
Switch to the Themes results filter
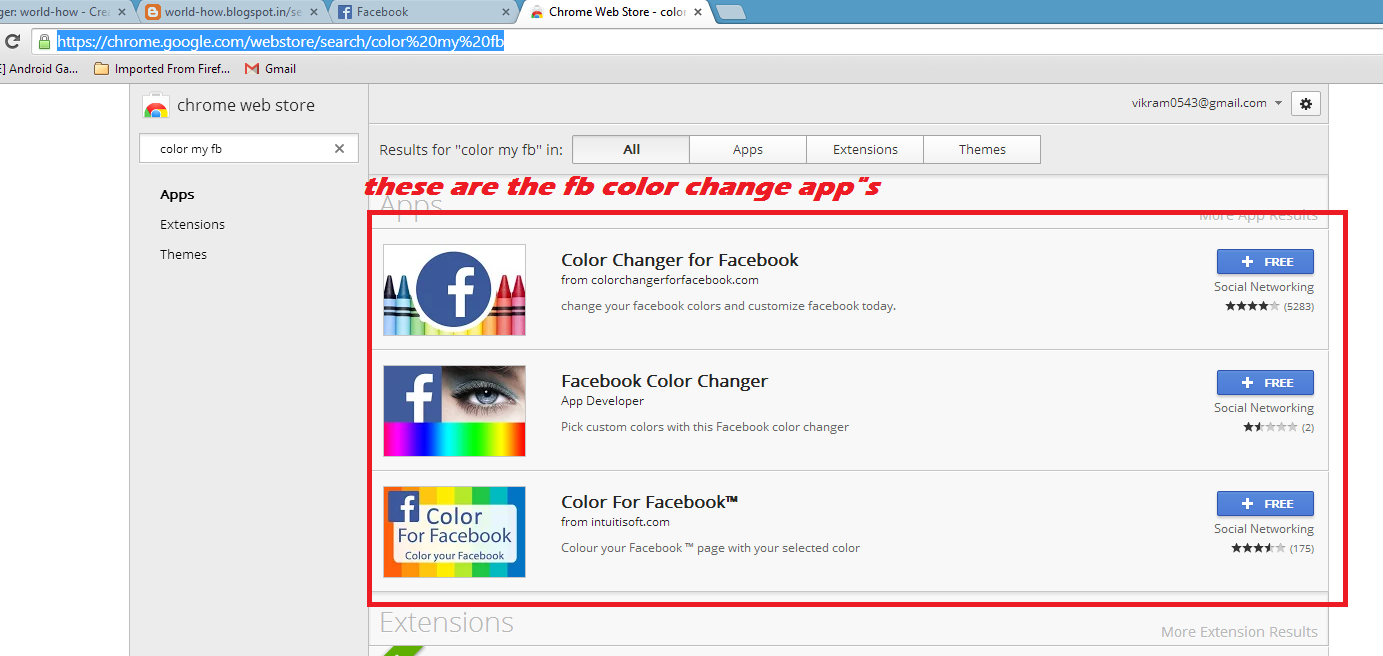(981, 148)
